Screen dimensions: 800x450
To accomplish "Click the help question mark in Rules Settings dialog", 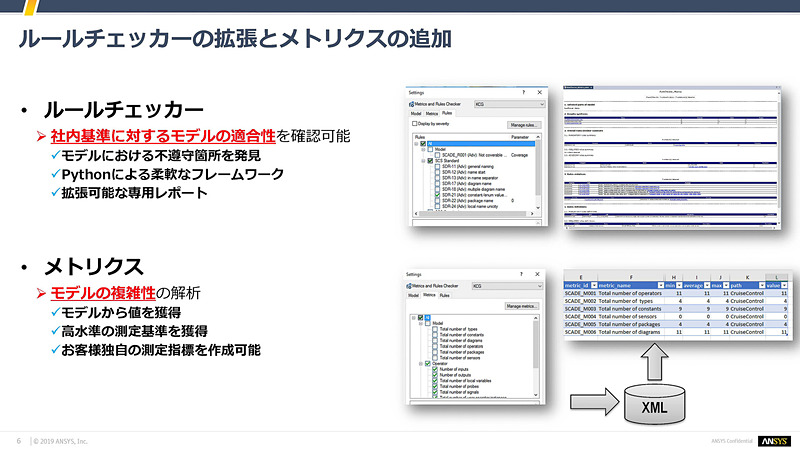I will click(523, 92).
